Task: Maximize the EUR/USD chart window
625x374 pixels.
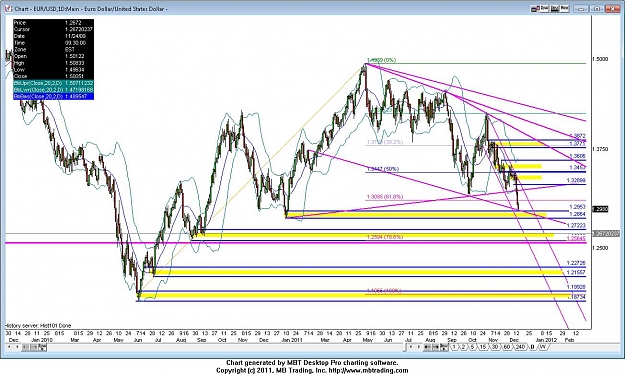Action: point(597,8)
